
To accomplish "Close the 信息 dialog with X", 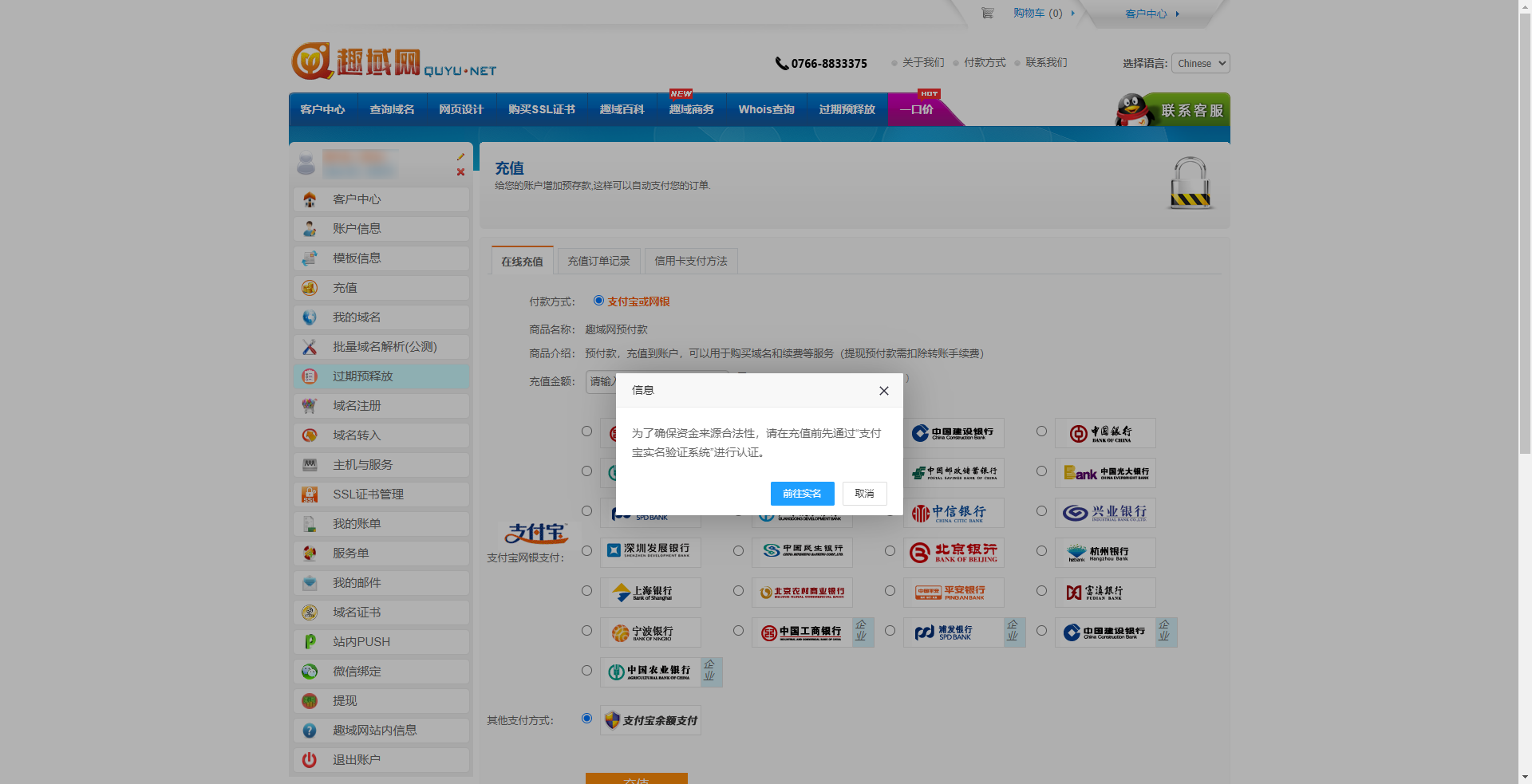I will 883,391.
